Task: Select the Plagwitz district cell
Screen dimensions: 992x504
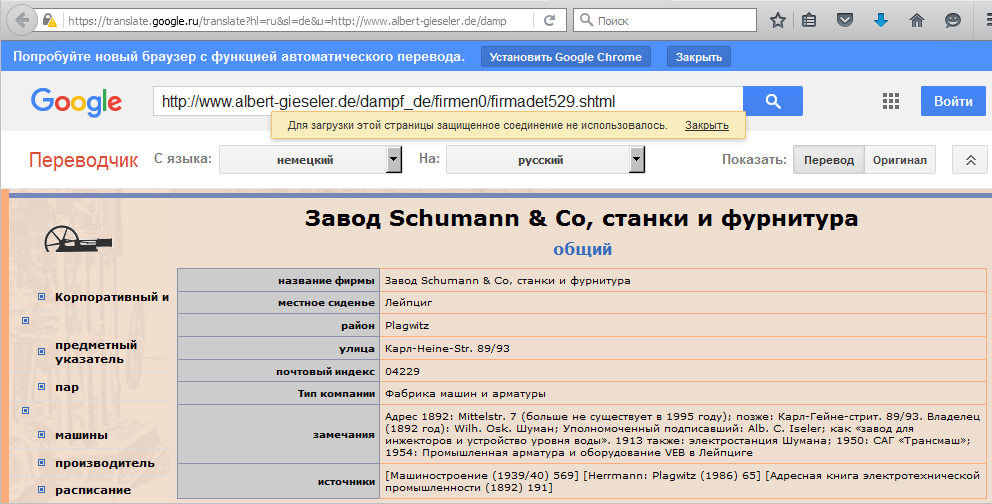Action: pos(683,326)
